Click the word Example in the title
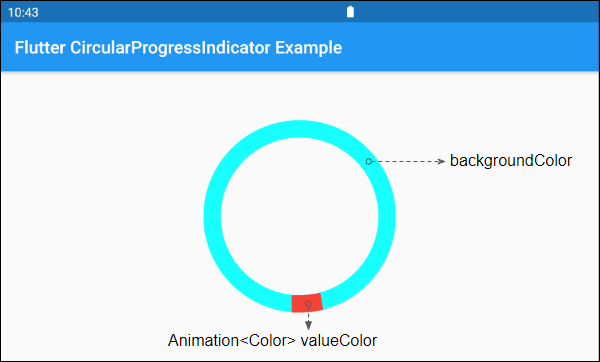The height and width of the screenshot is (362, 600). coord(308,48)
